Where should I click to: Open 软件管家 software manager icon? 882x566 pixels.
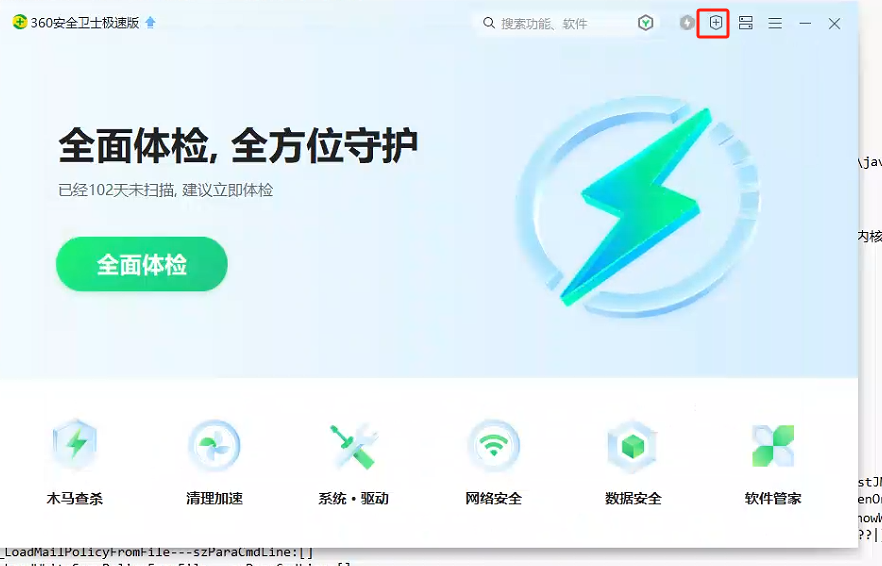(773, 446)
